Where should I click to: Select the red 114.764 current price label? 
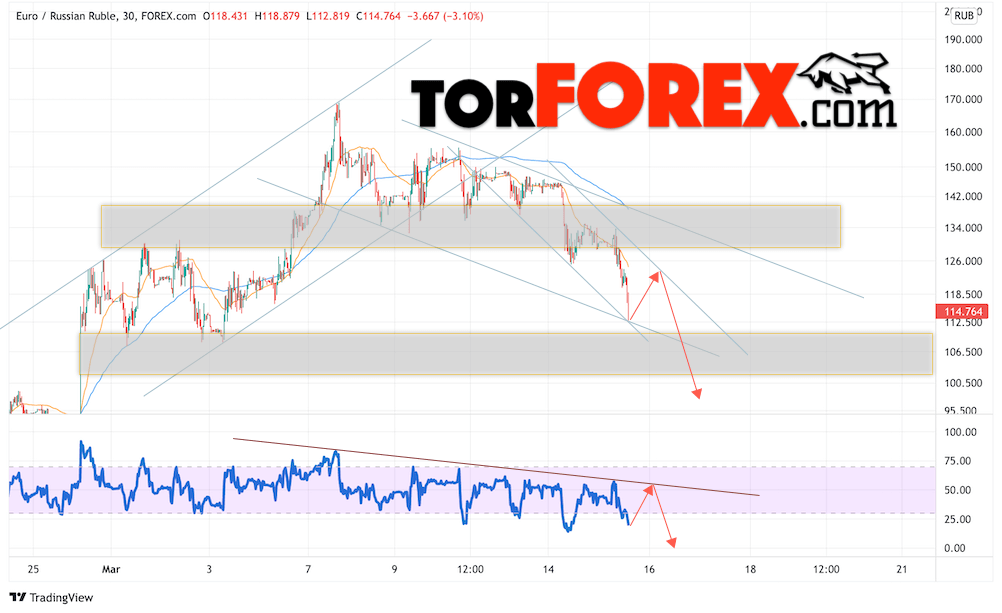click(963, 312)
